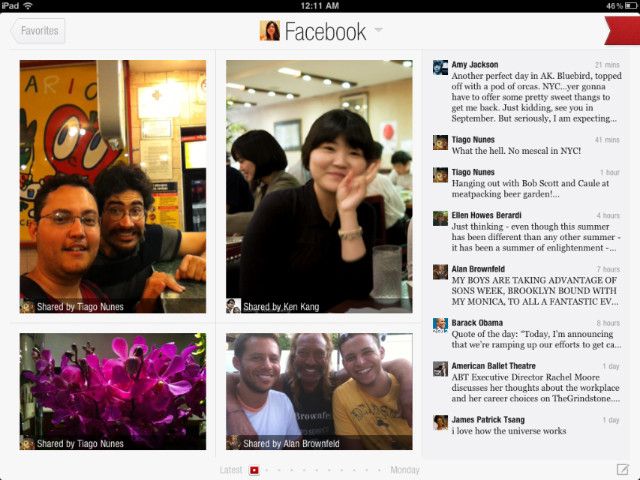This screenshot has width=640, height=480.
Task: Open Amy Jackson's name link
Action: [475, 64]
